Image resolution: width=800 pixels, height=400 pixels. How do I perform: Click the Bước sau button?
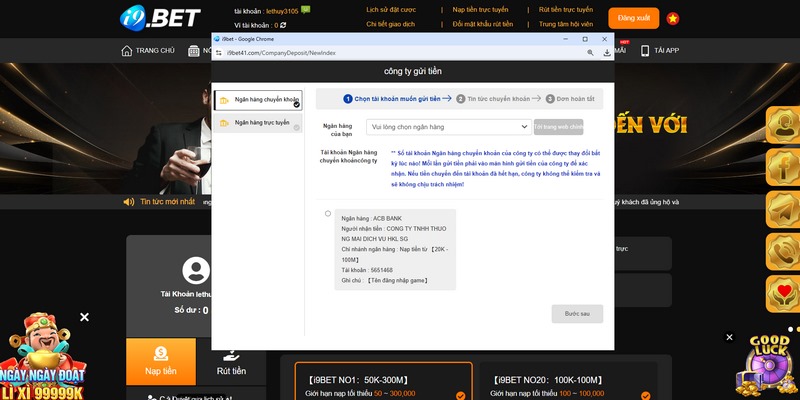(577, 314)
